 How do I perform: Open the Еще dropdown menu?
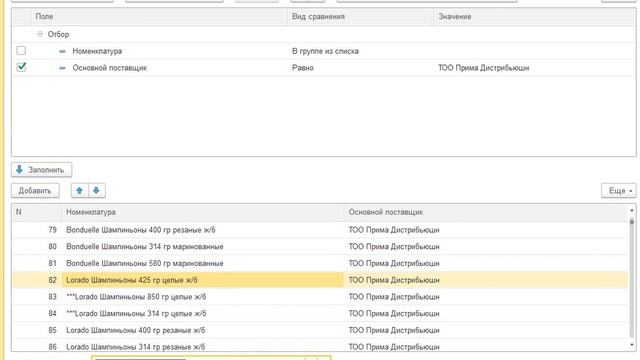[619, 191]
